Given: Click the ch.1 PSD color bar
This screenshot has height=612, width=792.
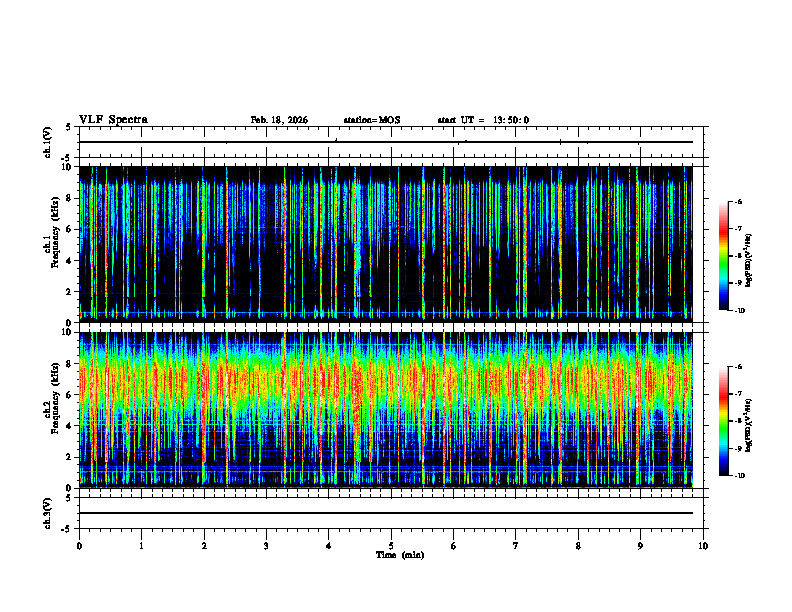Looking at the screenshot, I should click(723, 256).
